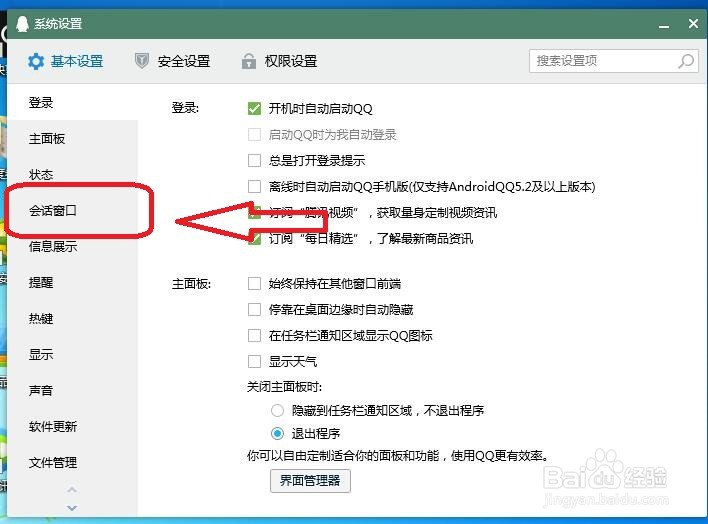
Task: Minimize the 系统设置 window
Action: tap(664, 25)
